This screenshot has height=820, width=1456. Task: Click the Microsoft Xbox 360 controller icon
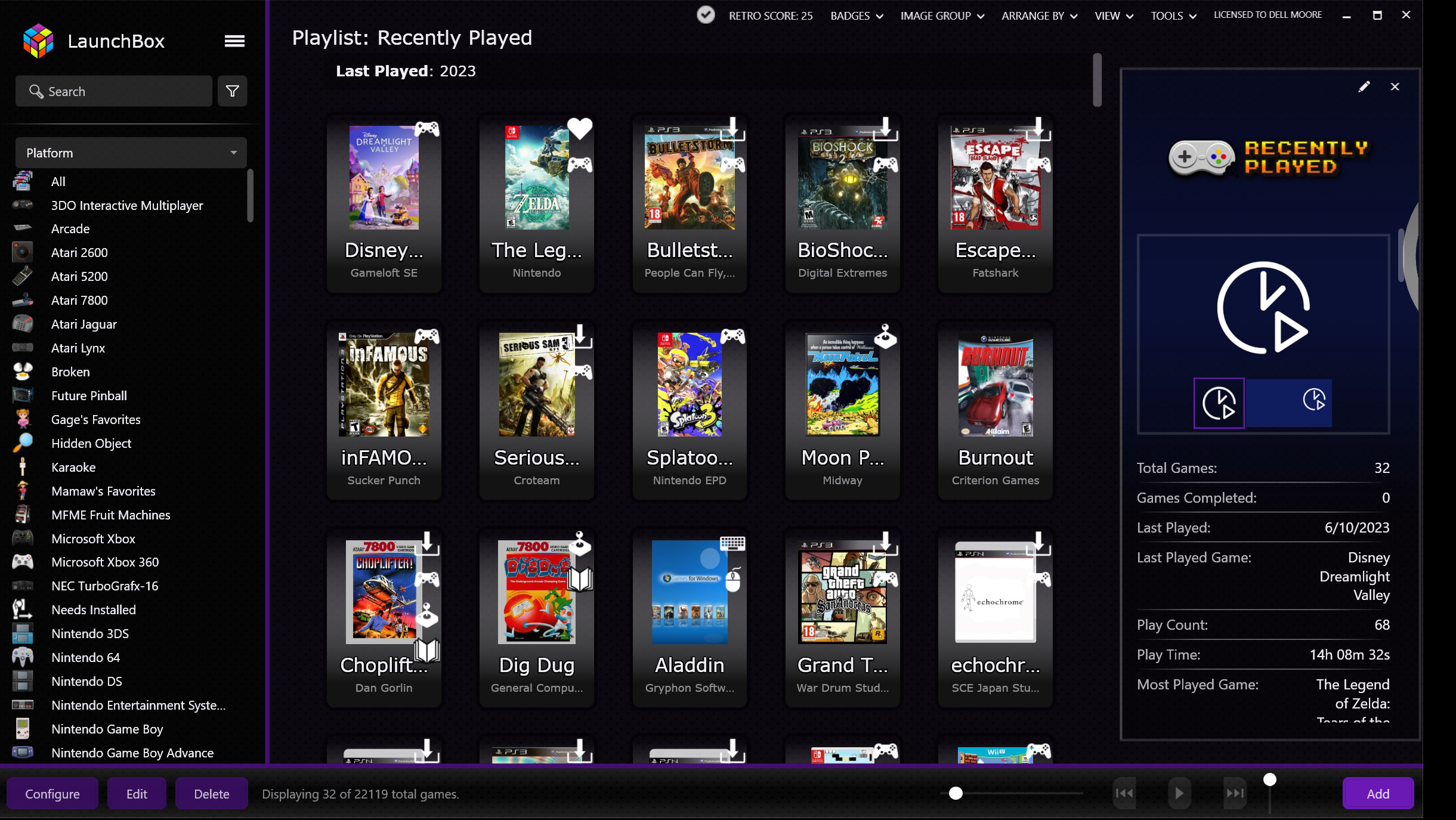pyautogui.click(x=23, y=562)
